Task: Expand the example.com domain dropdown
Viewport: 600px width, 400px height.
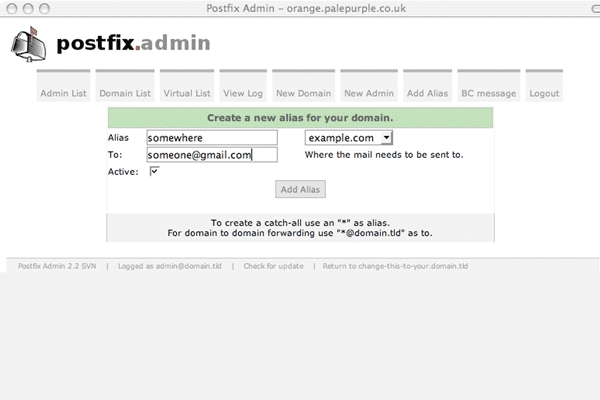Action: (349, 138)
